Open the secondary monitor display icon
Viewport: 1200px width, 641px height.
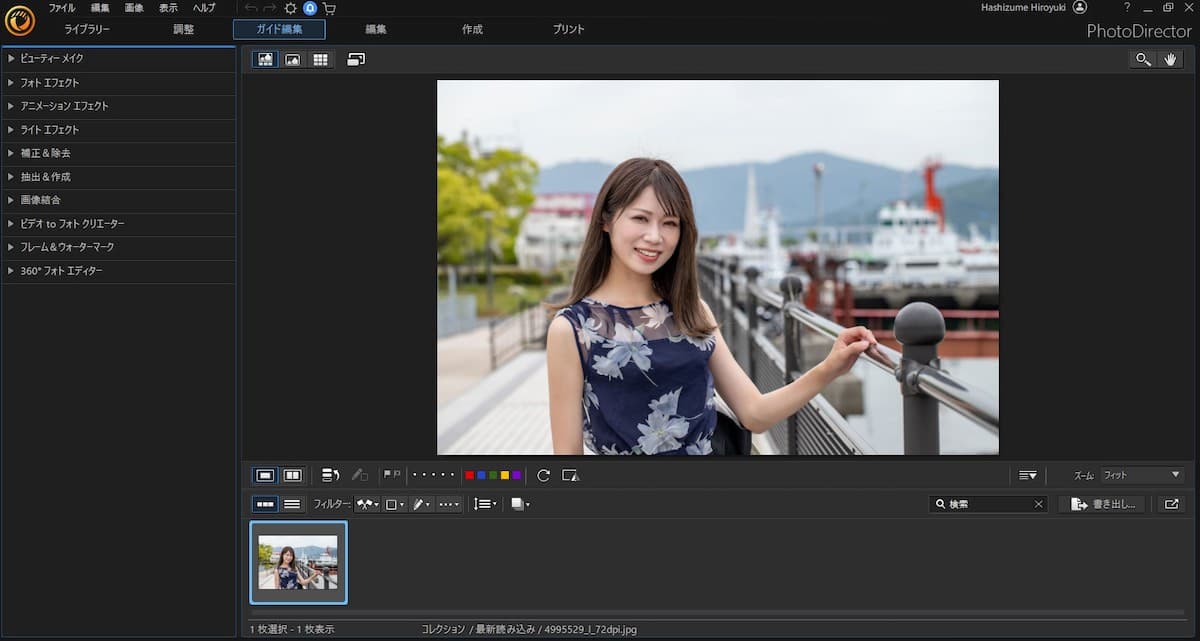click(x=356, y=60)
